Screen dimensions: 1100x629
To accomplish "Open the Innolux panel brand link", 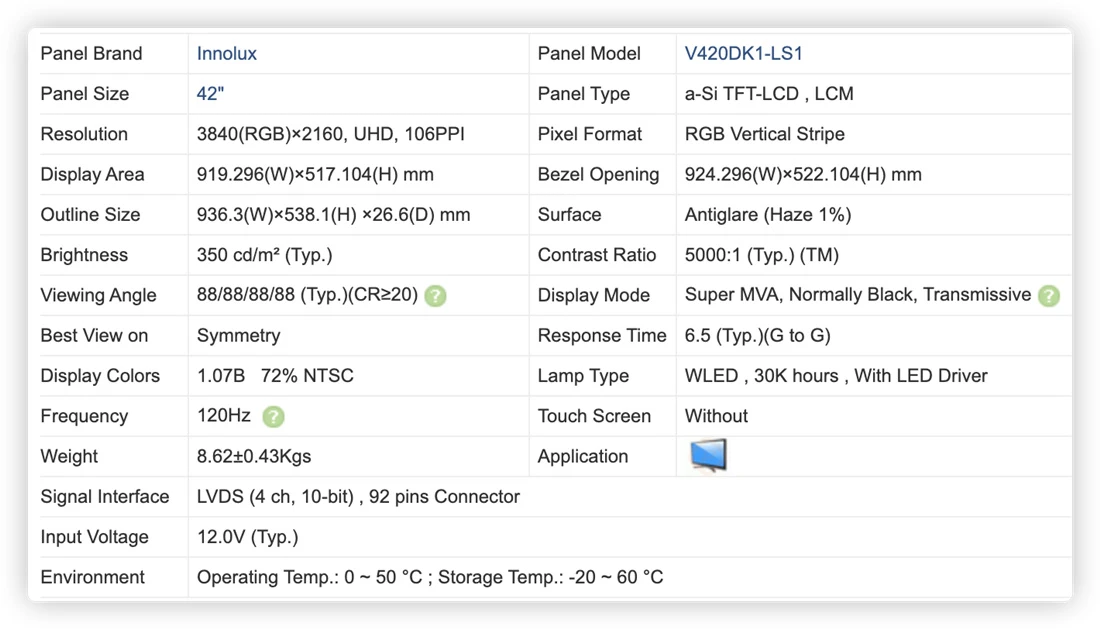I will (x=227, y=53).
